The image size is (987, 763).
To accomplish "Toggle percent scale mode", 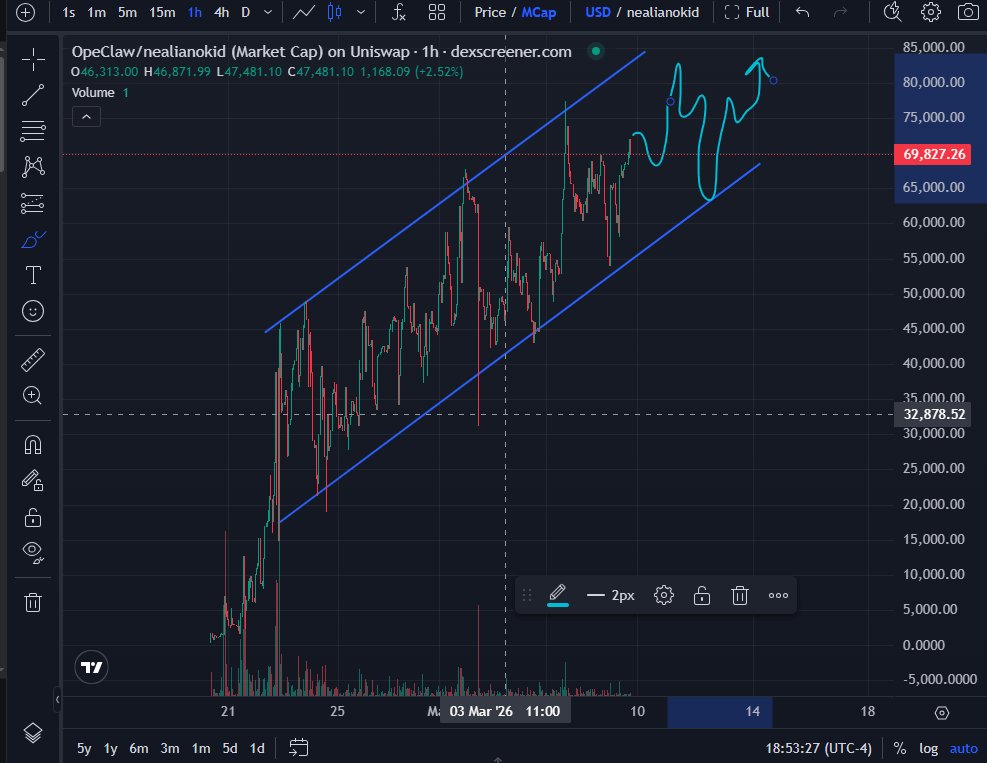I will (x=900, y=748).
